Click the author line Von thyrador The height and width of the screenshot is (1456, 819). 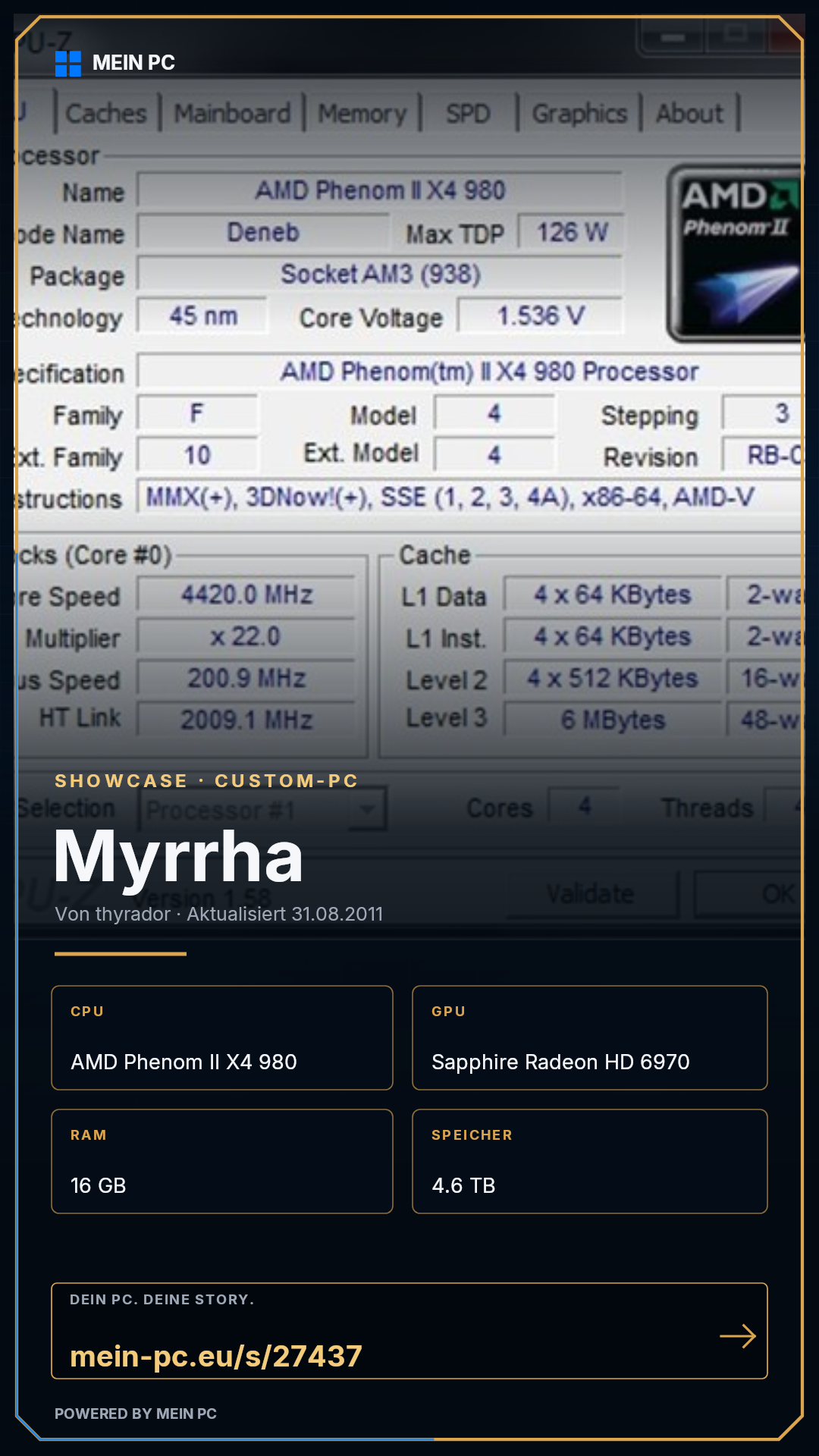click(218, 914)
